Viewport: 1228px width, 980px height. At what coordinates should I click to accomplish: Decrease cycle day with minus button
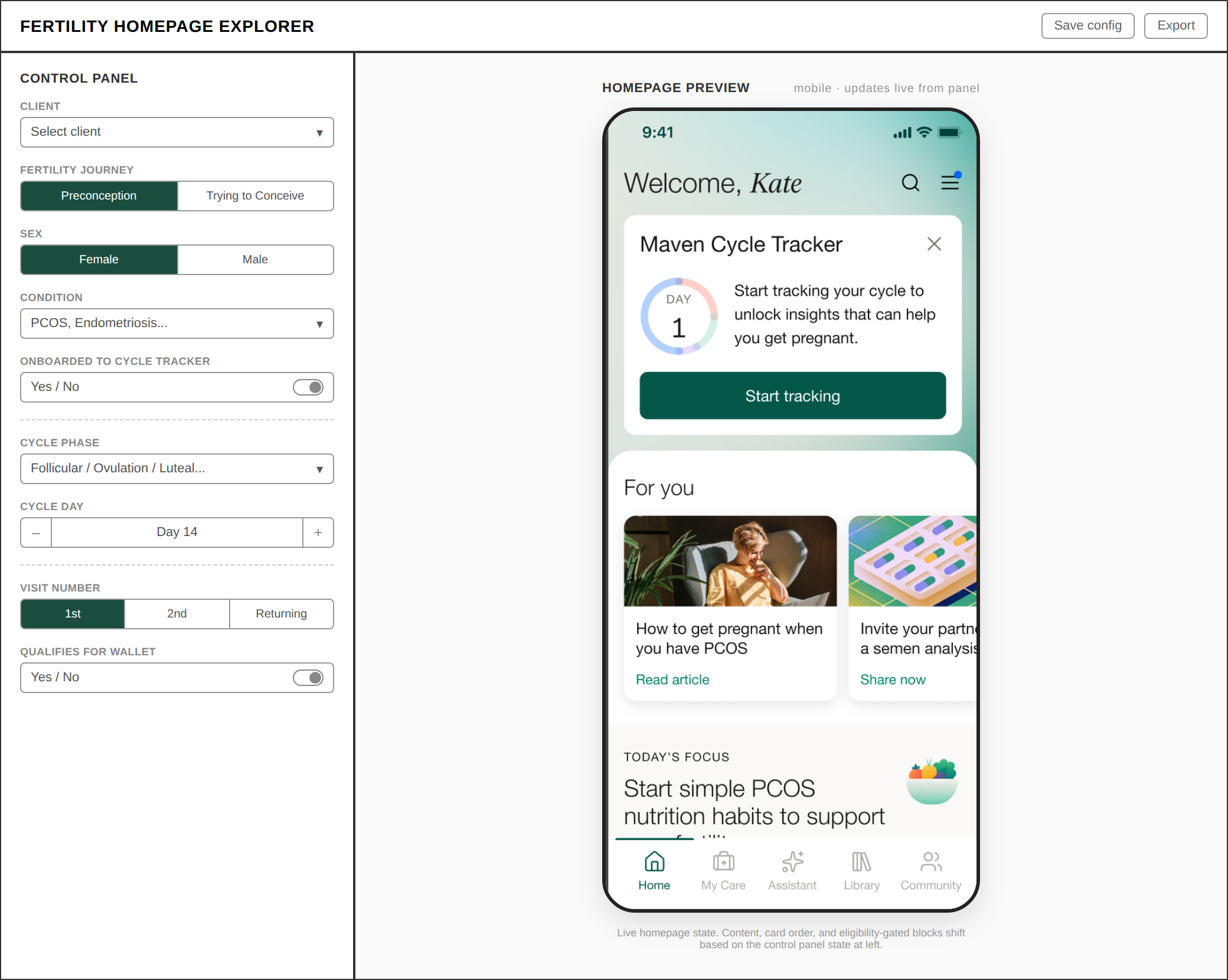[36, 533]
